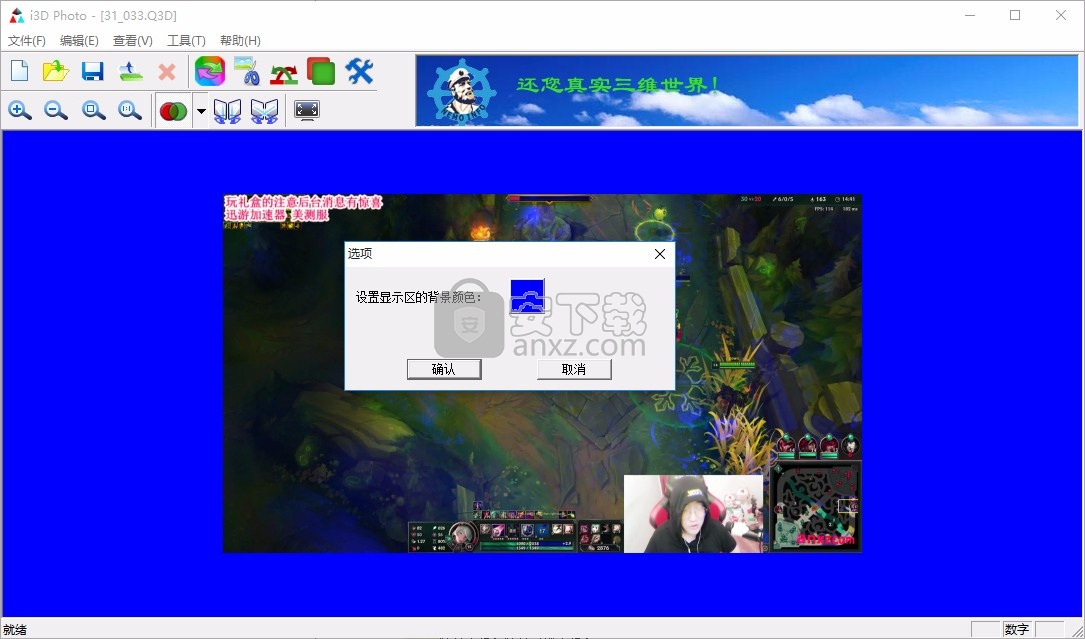Open options via the blue wrench tools icon

coord(359,71)
